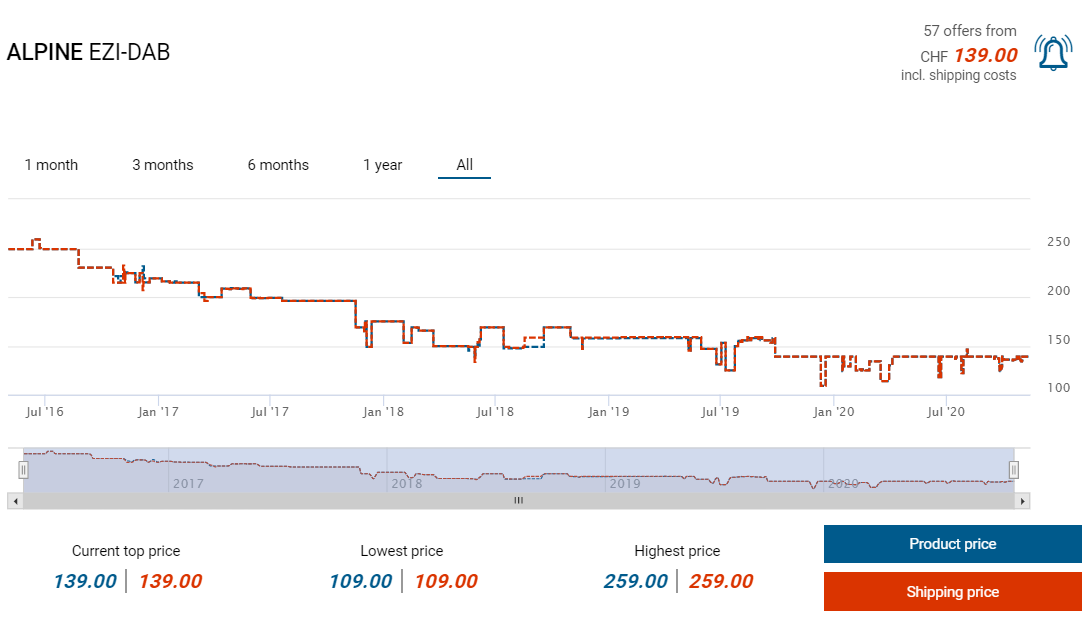Image resolution: width=1089 pixels, height=617 pixels.
Task: Click the 2019 section in the navigator
Action: pyautogui.click(x=624, y=483)
